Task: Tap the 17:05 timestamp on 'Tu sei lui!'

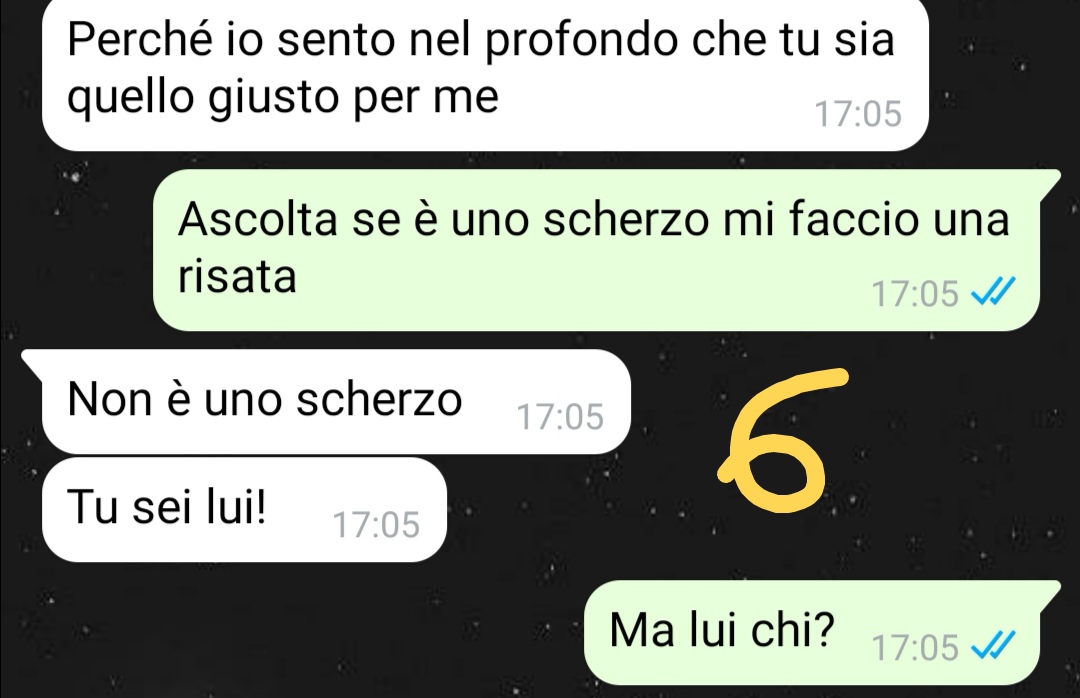Action: pos(376,525)
